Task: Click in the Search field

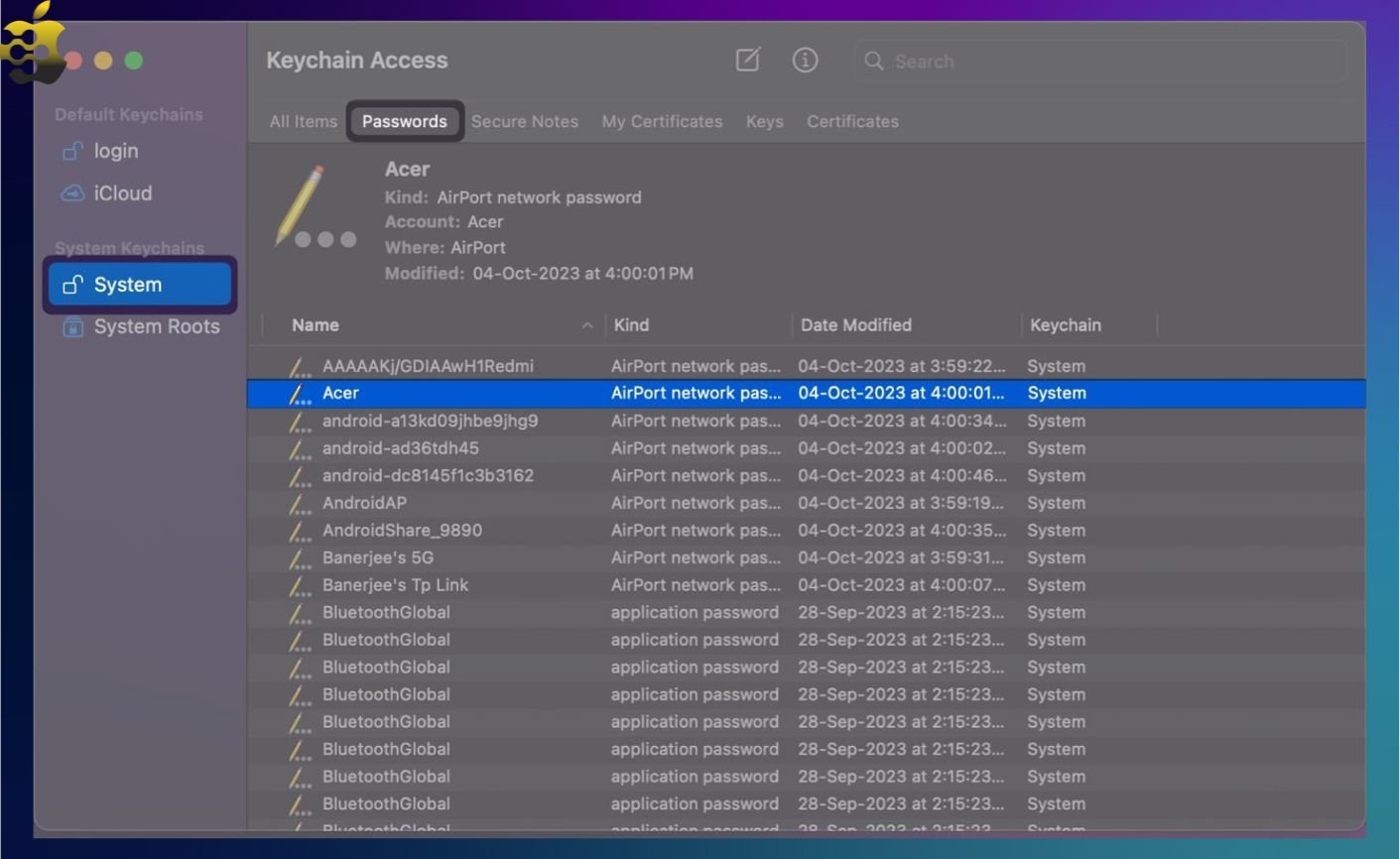Action: coord(1100,61)
